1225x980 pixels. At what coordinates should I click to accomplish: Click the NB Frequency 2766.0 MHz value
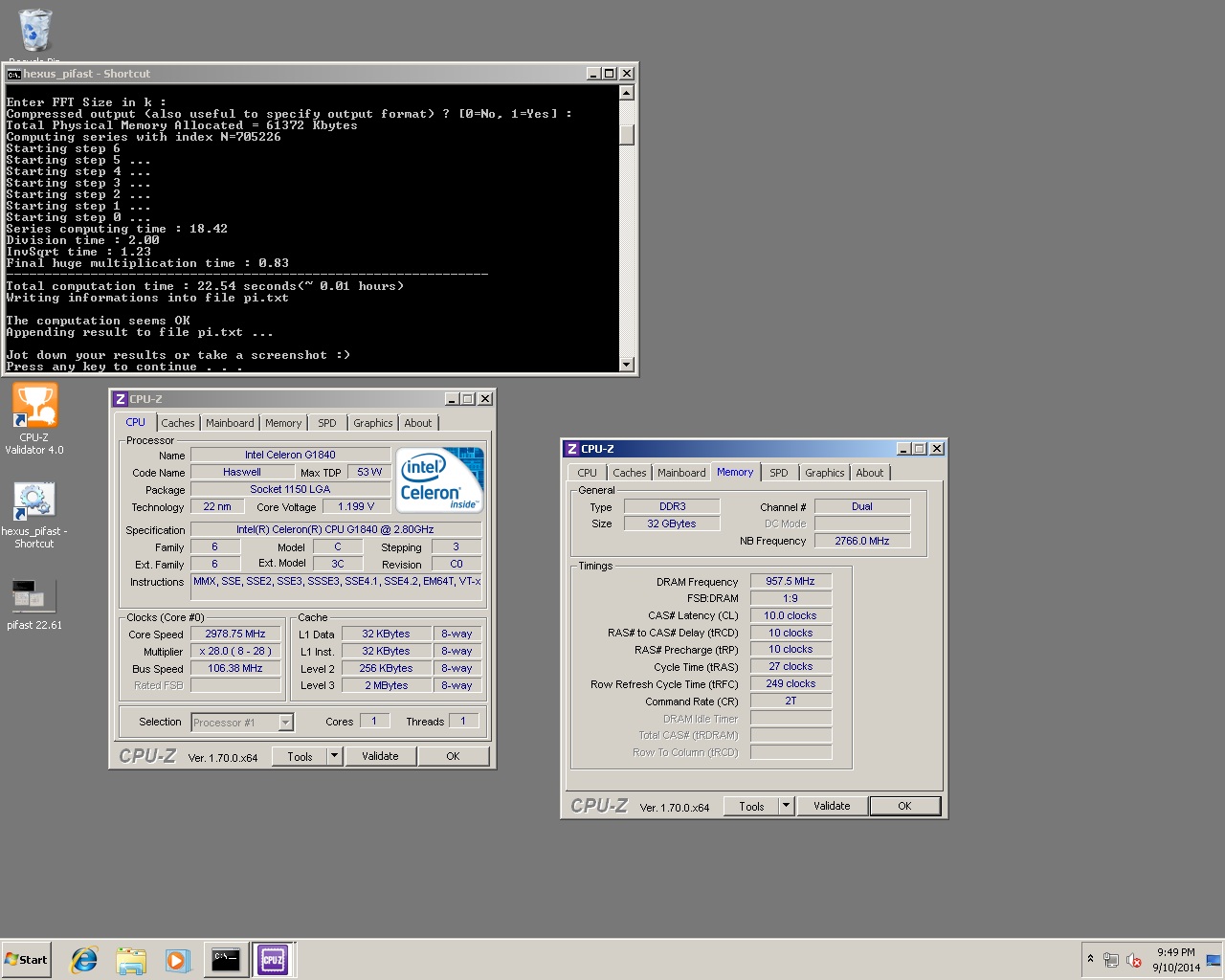pyautogui.click(x=862, y=541)
